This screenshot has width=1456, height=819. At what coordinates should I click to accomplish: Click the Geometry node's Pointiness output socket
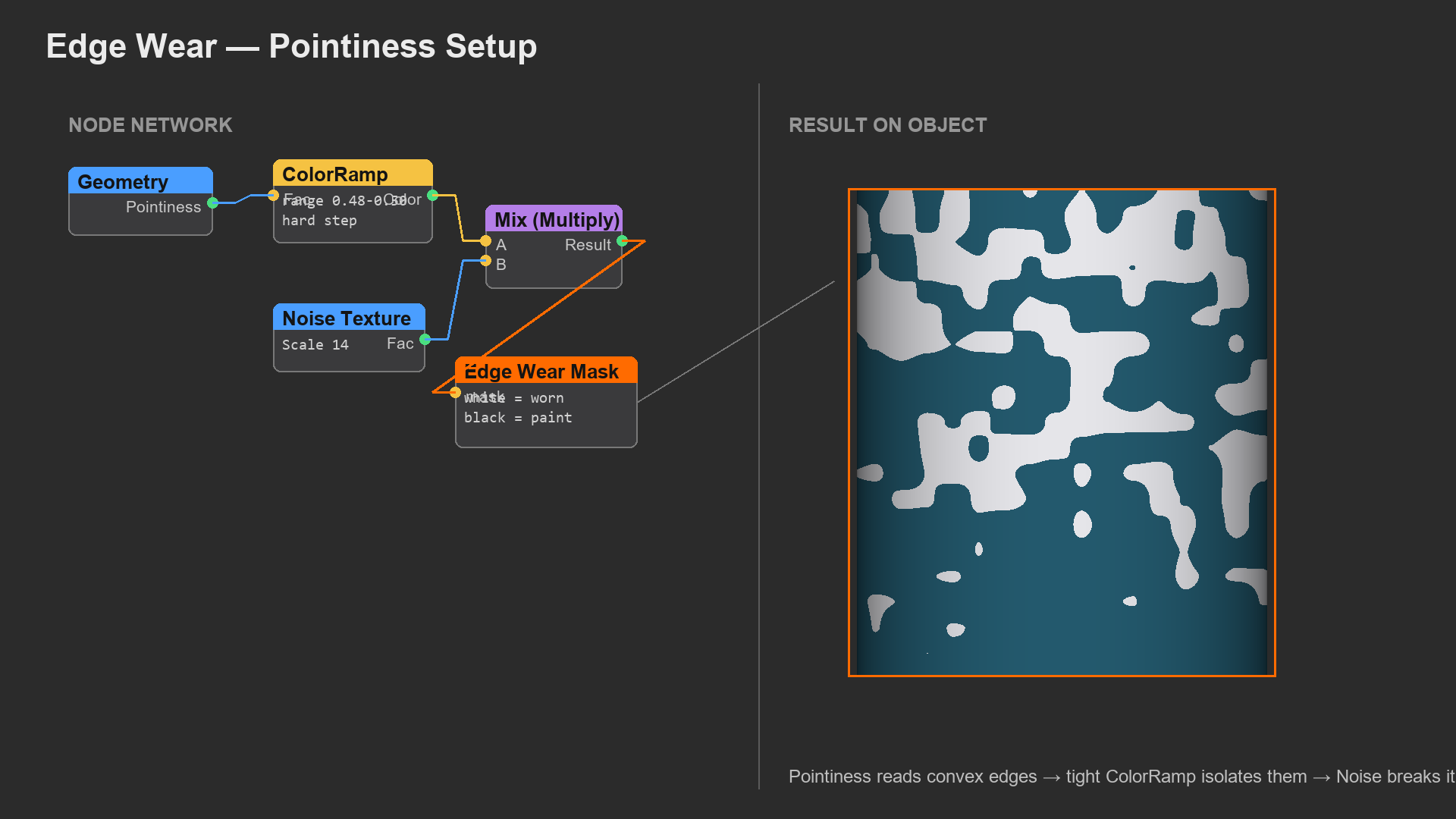tap(213, 202)
